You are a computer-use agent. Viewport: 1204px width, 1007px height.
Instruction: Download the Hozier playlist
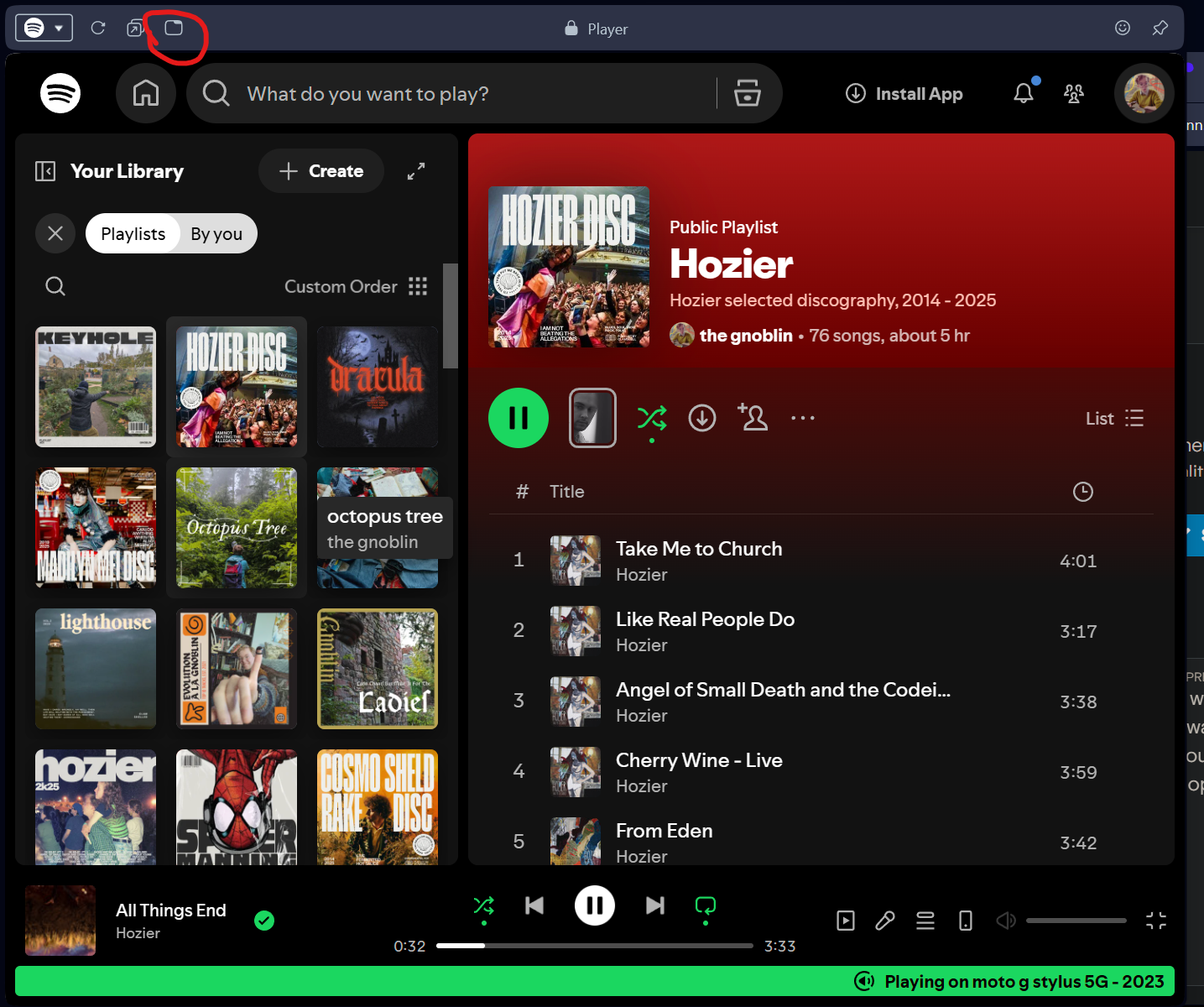pyautogui.click(x=702, y=418)
